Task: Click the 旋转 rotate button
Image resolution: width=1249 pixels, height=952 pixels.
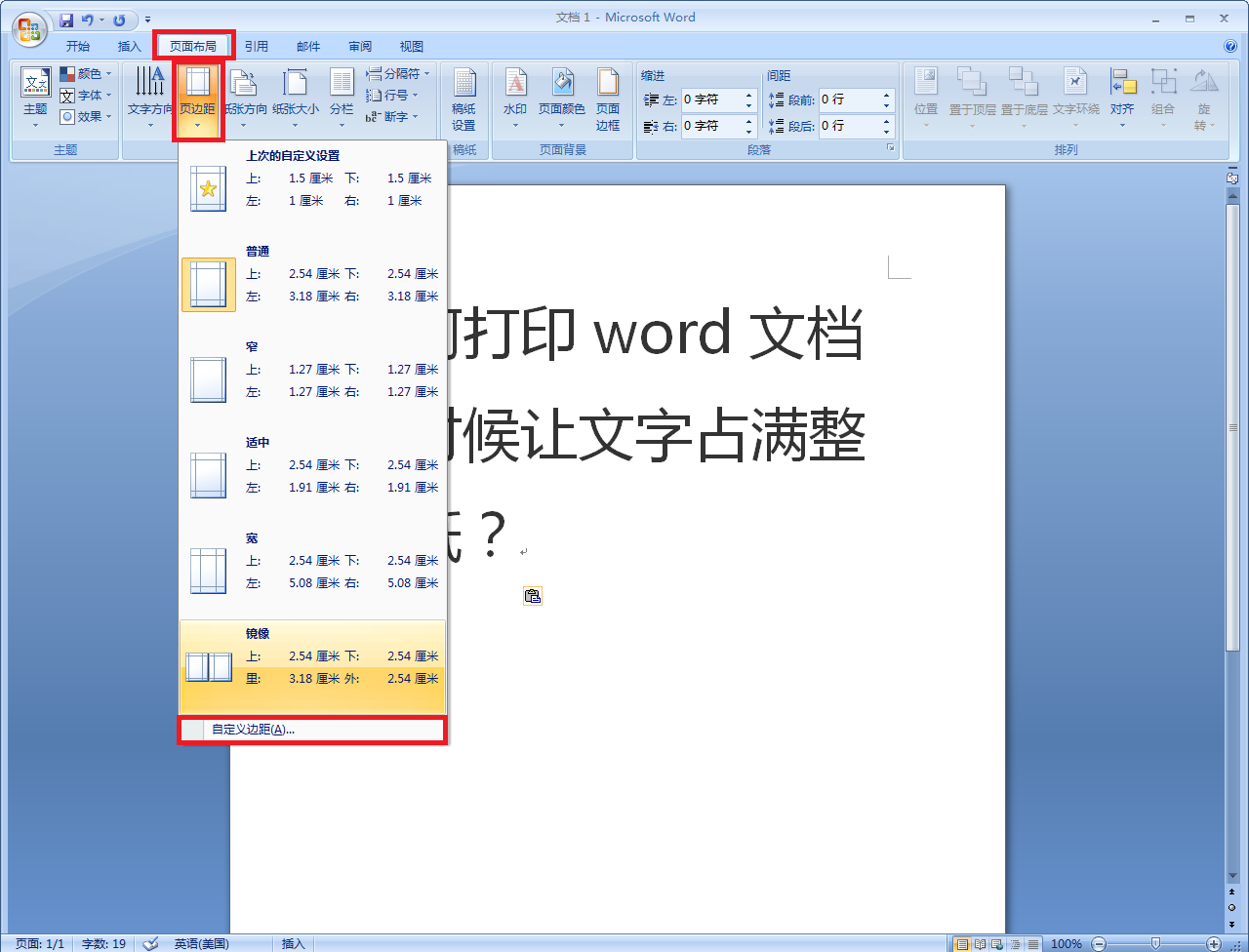Action: tap(1204, 98)
